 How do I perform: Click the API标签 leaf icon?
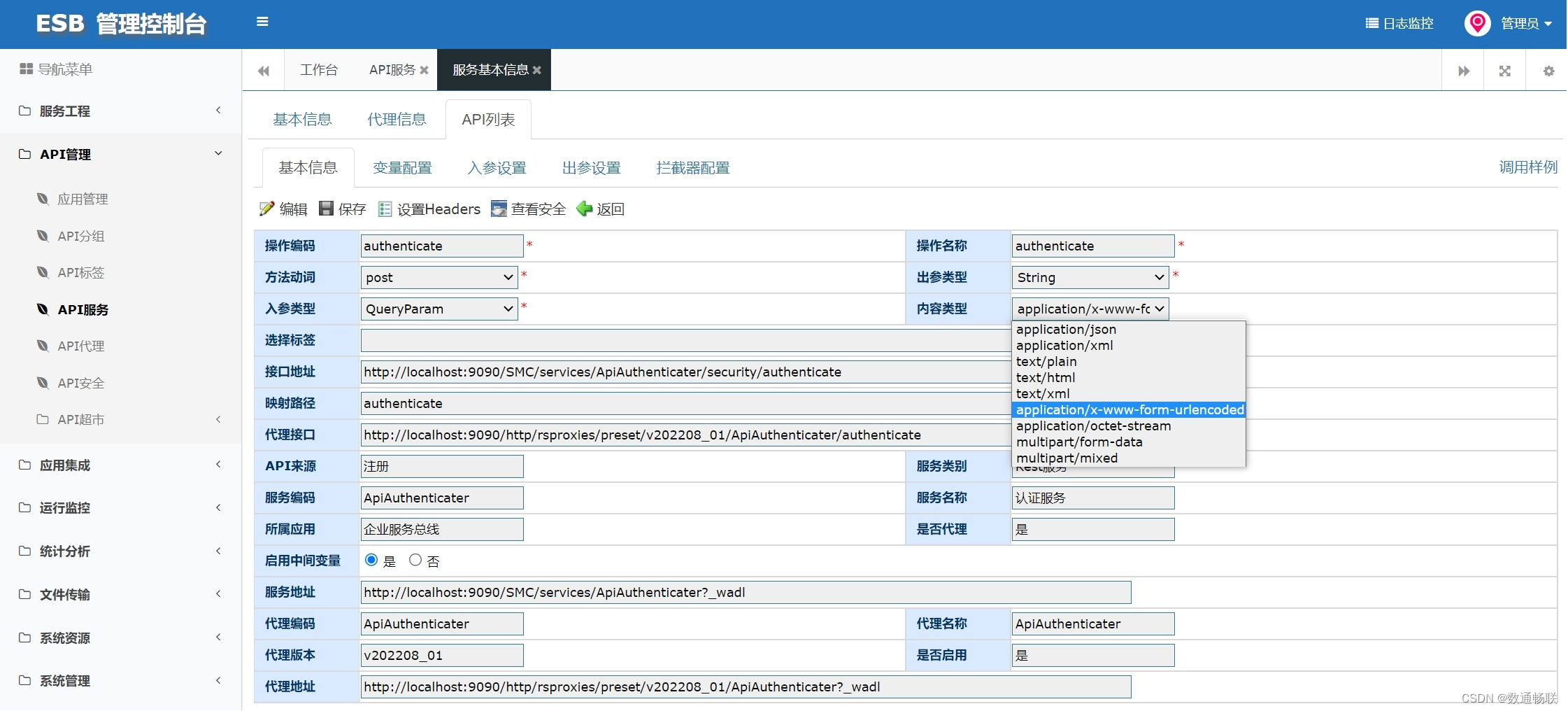pyautogui.click(x=43, y=272)
